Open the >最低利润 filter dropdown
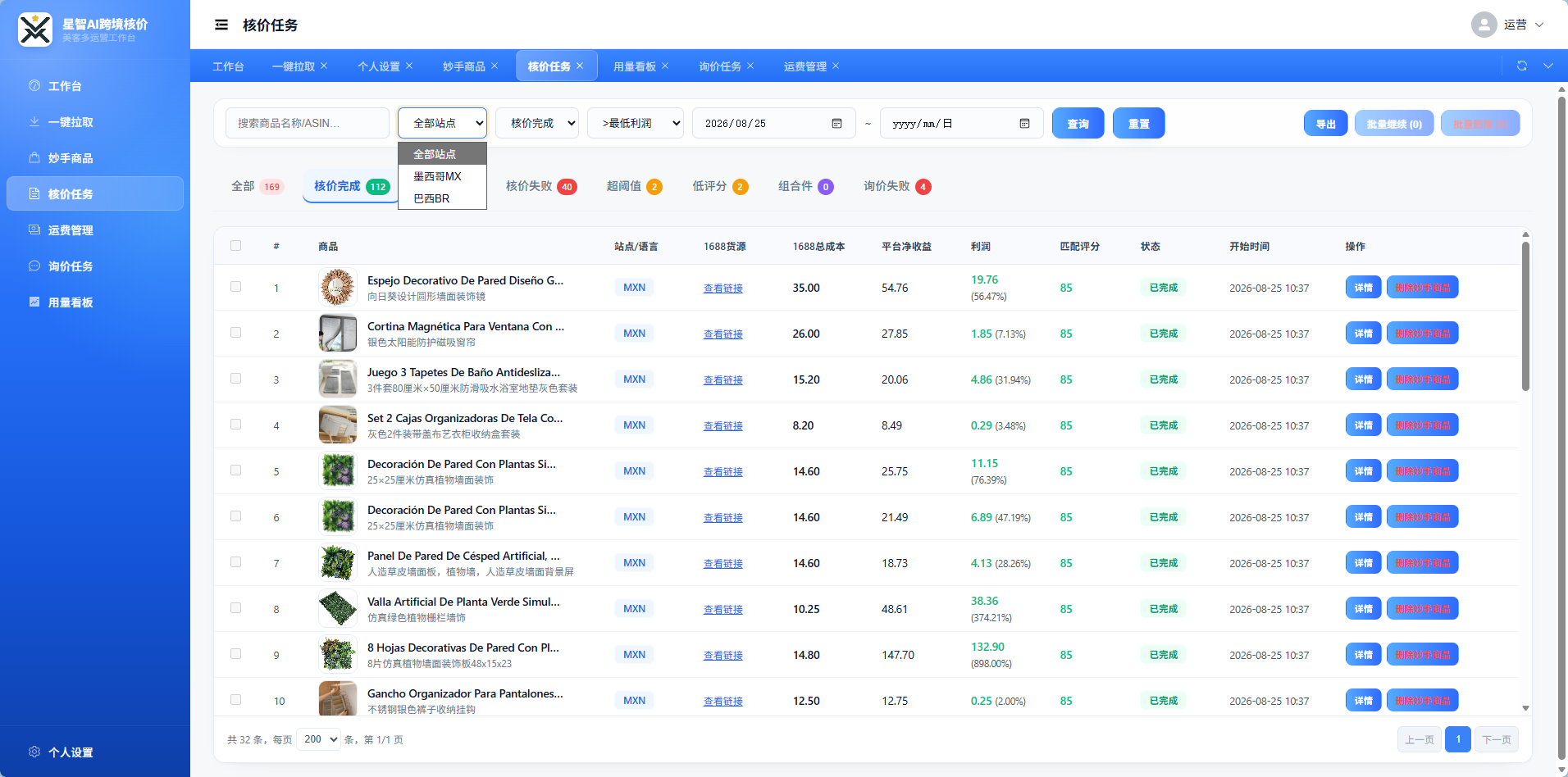The width and height of the screenshot is (1568, 777). [x=636, y=123]
